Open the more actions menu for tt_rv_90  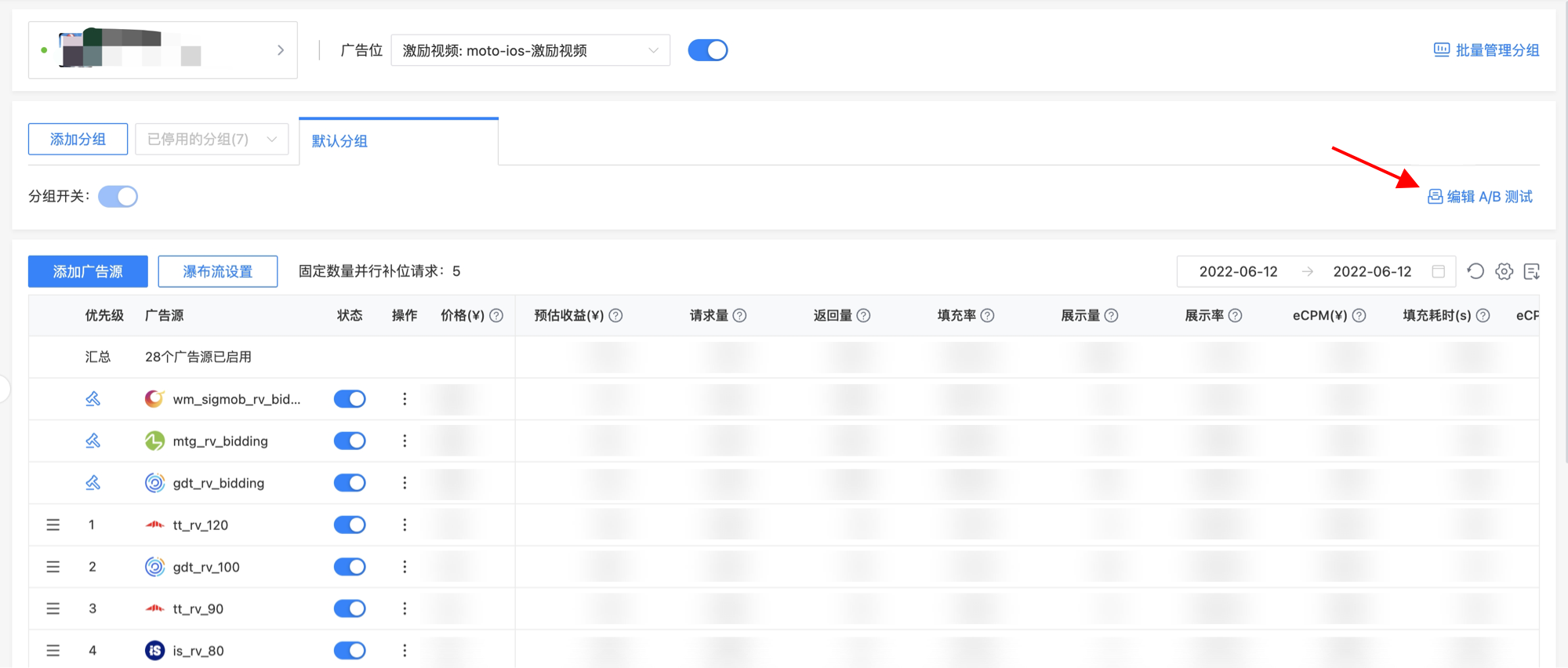405,608
